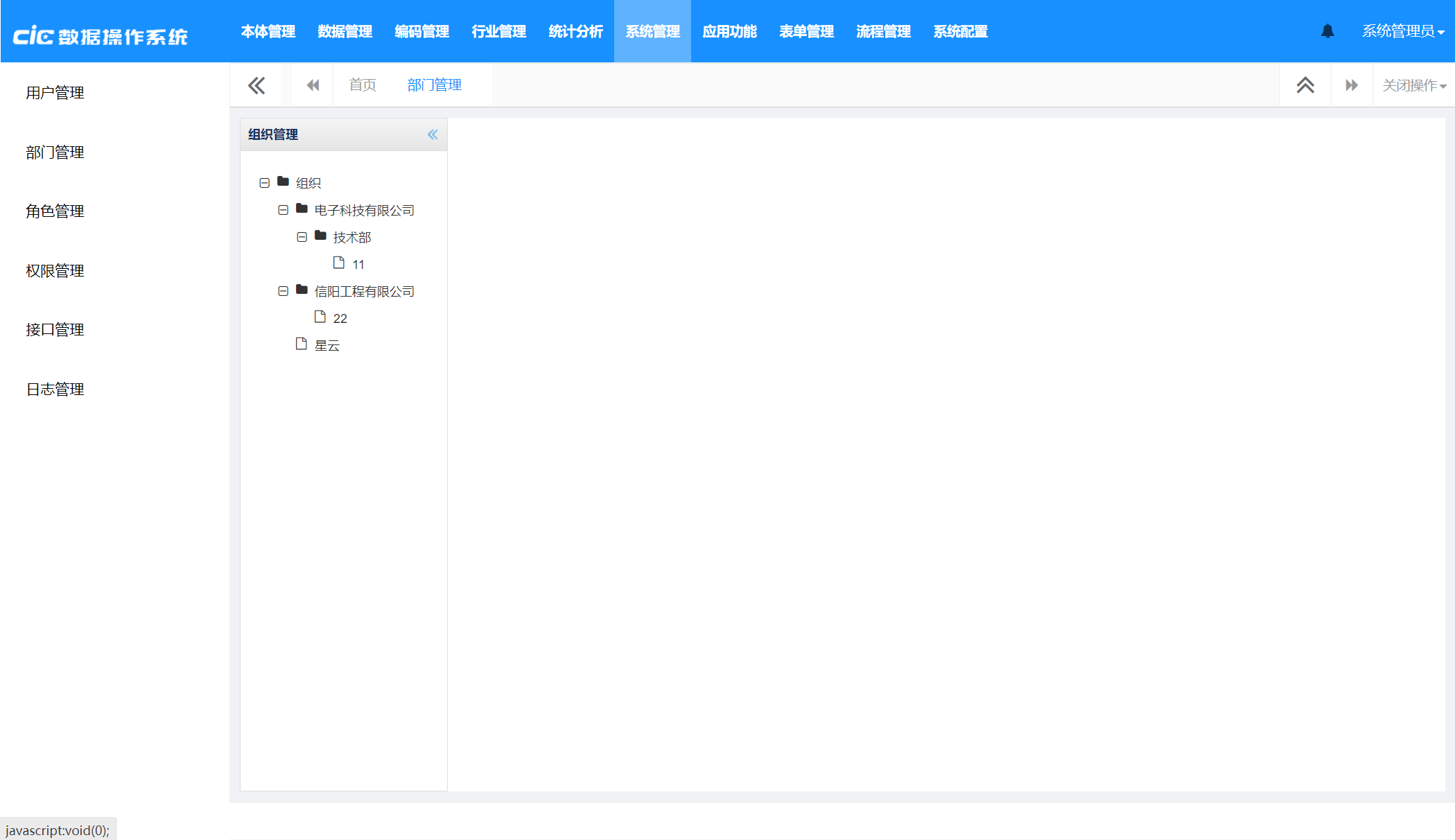Collapse the left sidebar with double-chevron icon
1455x840 pixels.
pos(256,85)
